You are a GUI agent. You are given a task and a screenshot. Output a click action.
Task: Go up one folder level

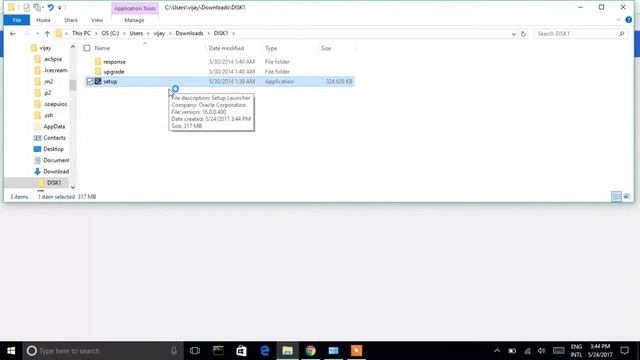click(x=47, y=33)
